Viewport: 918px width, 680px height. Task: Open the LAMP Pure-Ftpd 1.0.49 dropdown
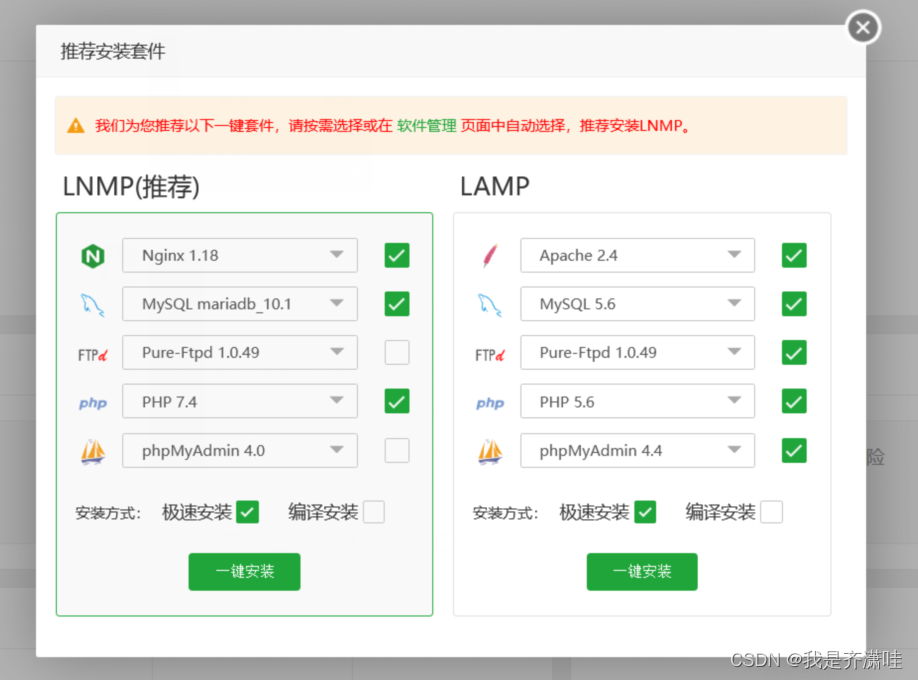click(638, 353)
